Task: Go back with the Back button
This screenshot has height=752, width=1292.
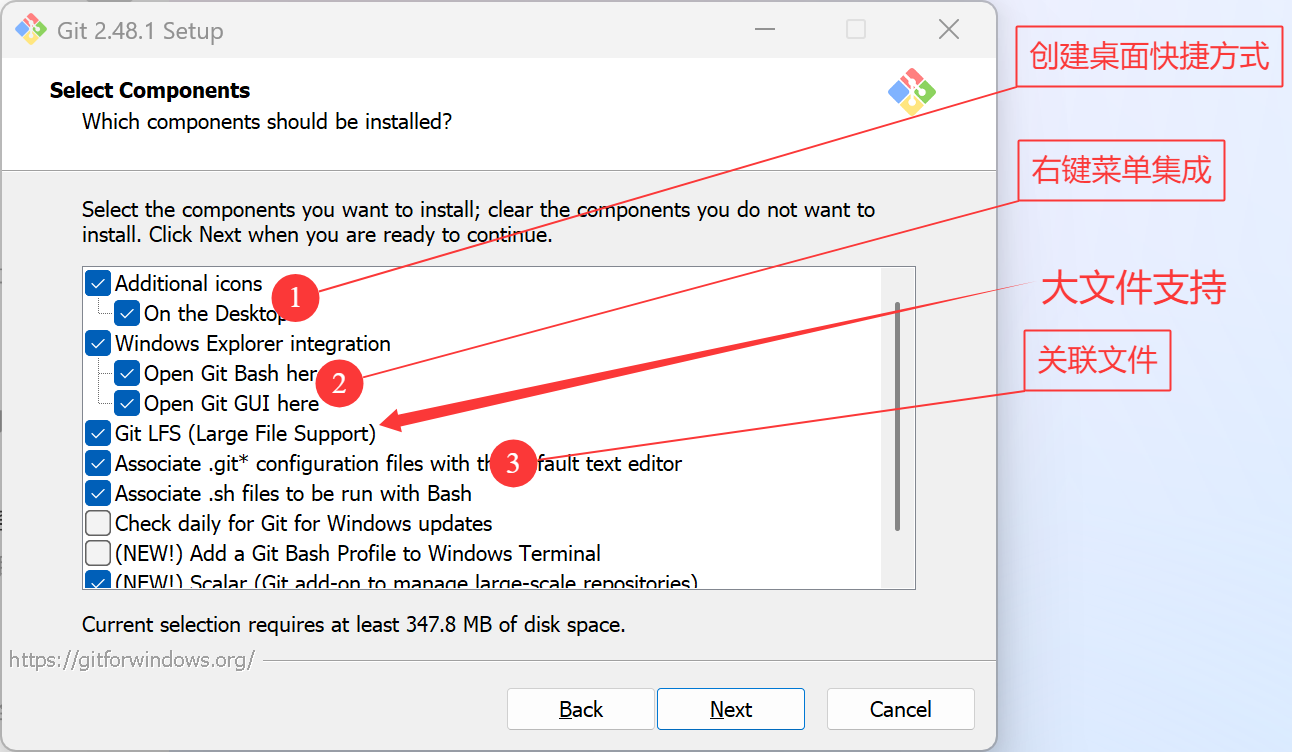Action: coord(581,709)
